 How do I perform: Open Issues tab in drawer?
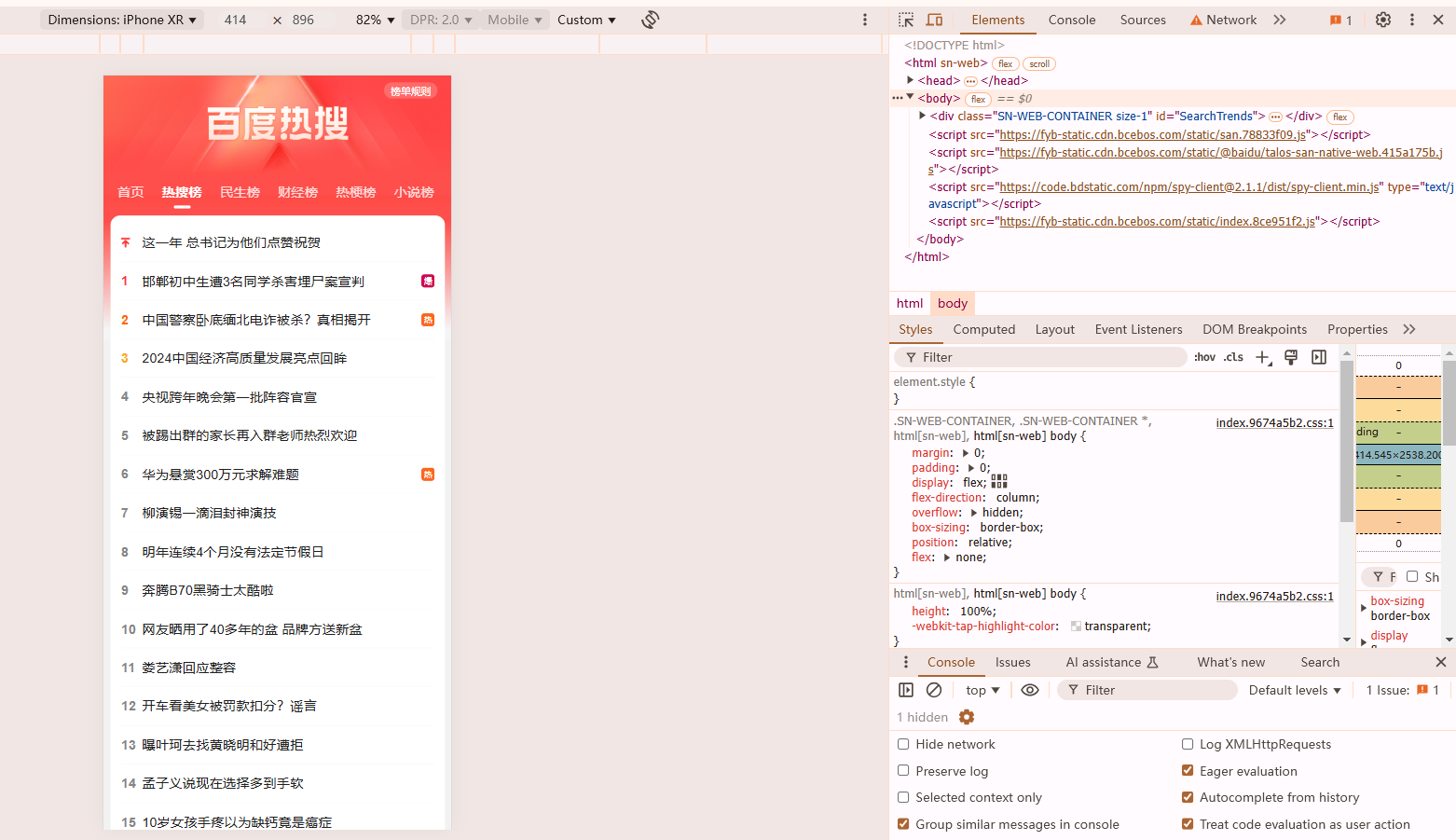click(1012, 662)
